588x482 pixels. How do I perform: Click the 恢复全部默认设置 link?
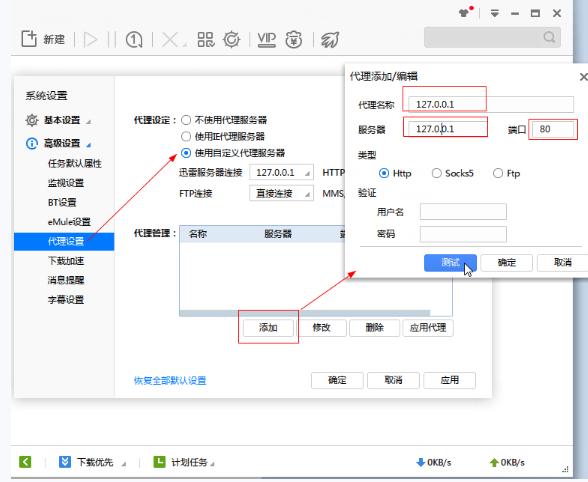click(170, 381)
